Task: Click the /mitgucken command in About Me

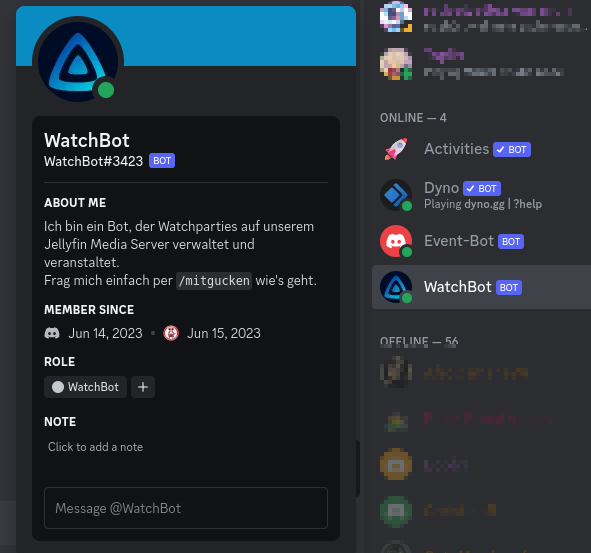Action: click(214, 281)
